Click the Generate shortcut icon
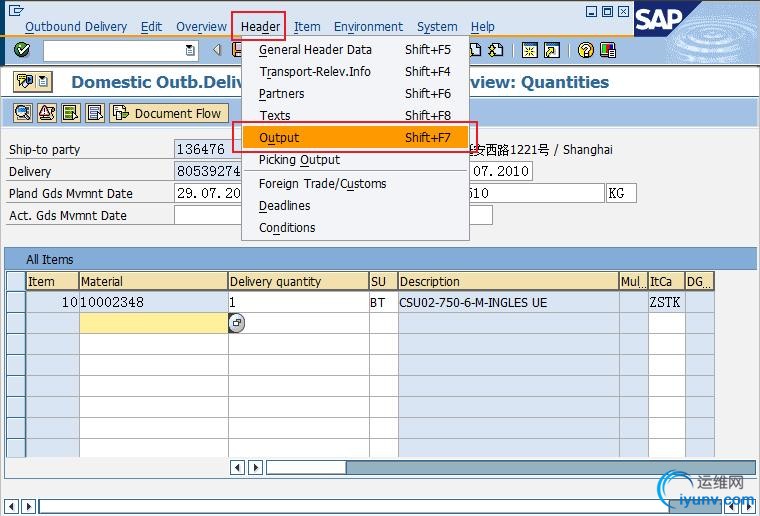Image resolution: width=760 pixels, height=516 pixels. 552,50
